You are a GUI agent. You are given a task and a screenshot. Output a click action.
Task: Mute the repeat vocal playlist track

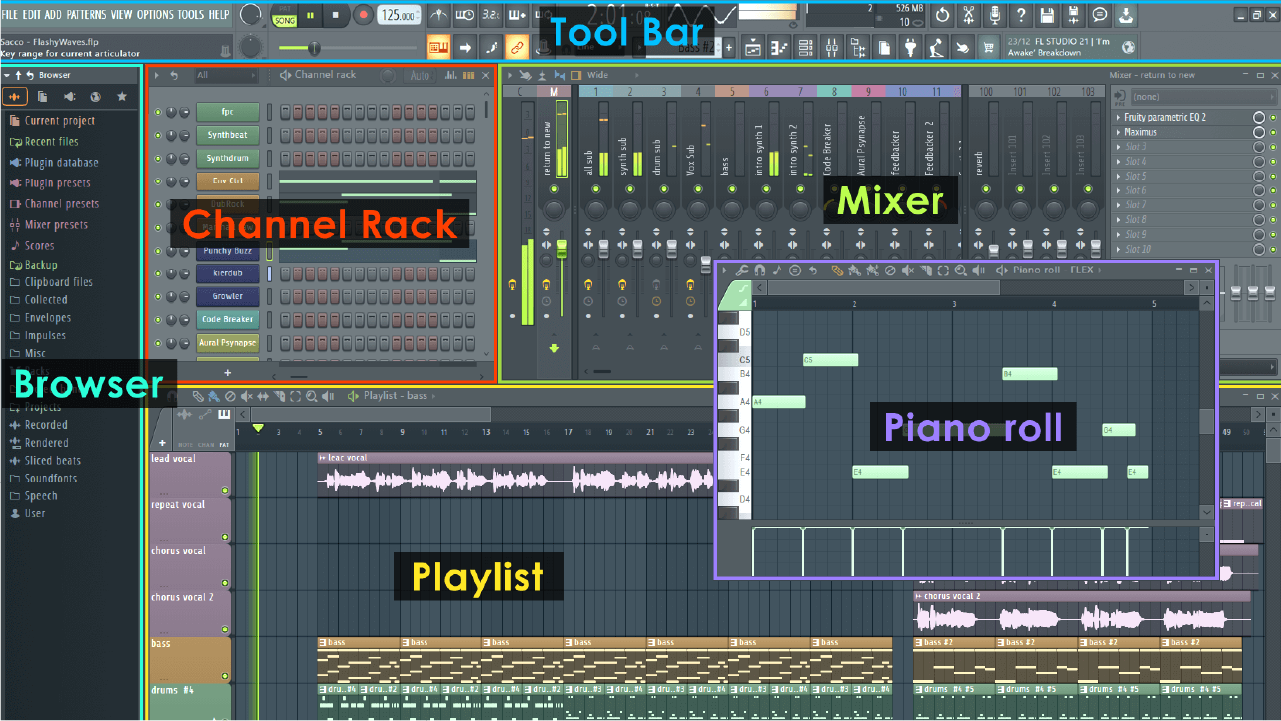(225, 537)
